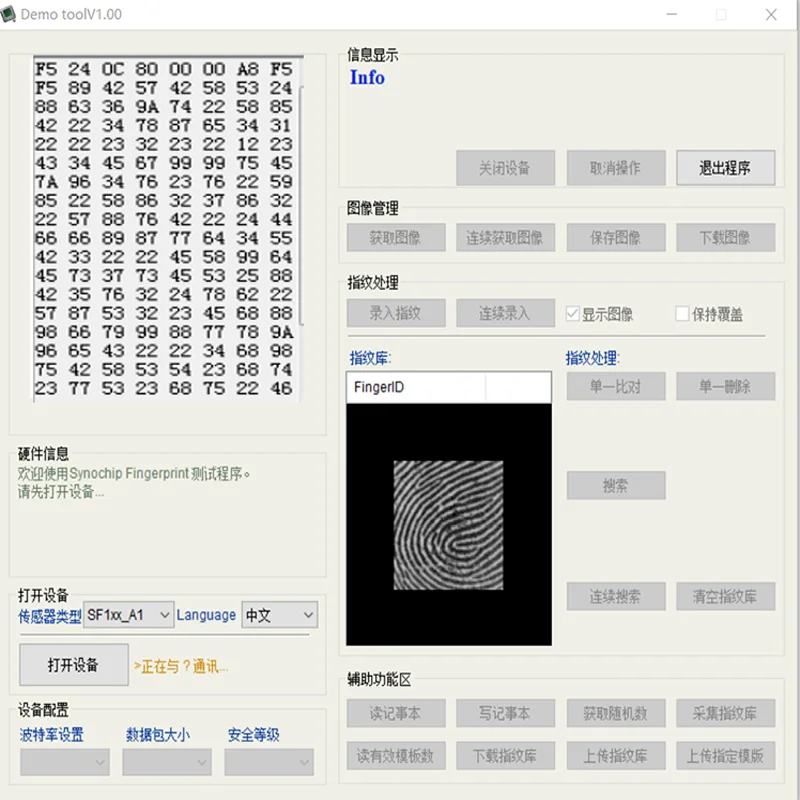800x800 pixels.
Task: Open the 数据包大小 dropdown
Action: [x=167, y=762]
